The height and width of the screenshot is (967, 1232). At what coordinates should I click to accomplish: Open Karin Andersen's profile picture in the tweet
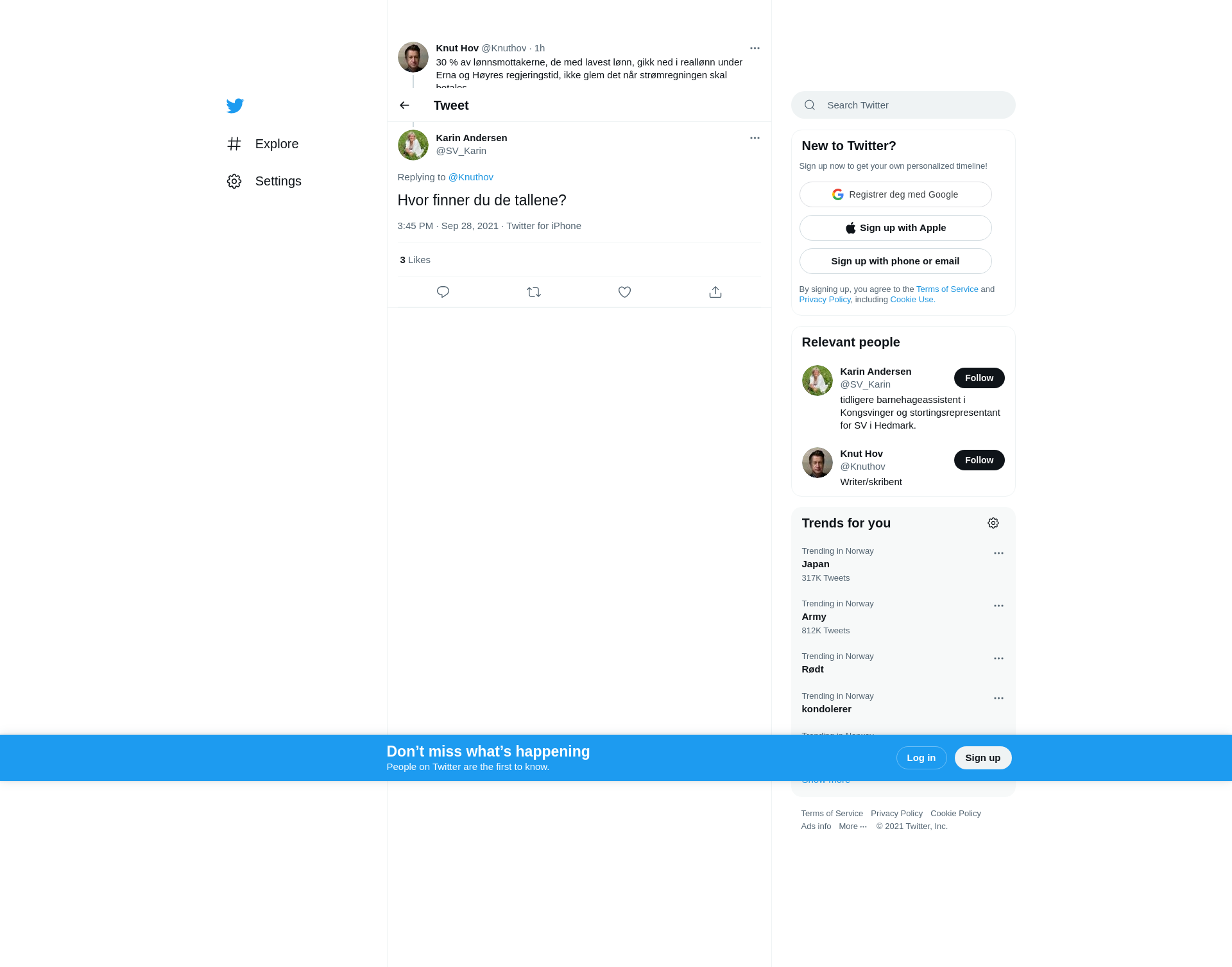(413, 145)
